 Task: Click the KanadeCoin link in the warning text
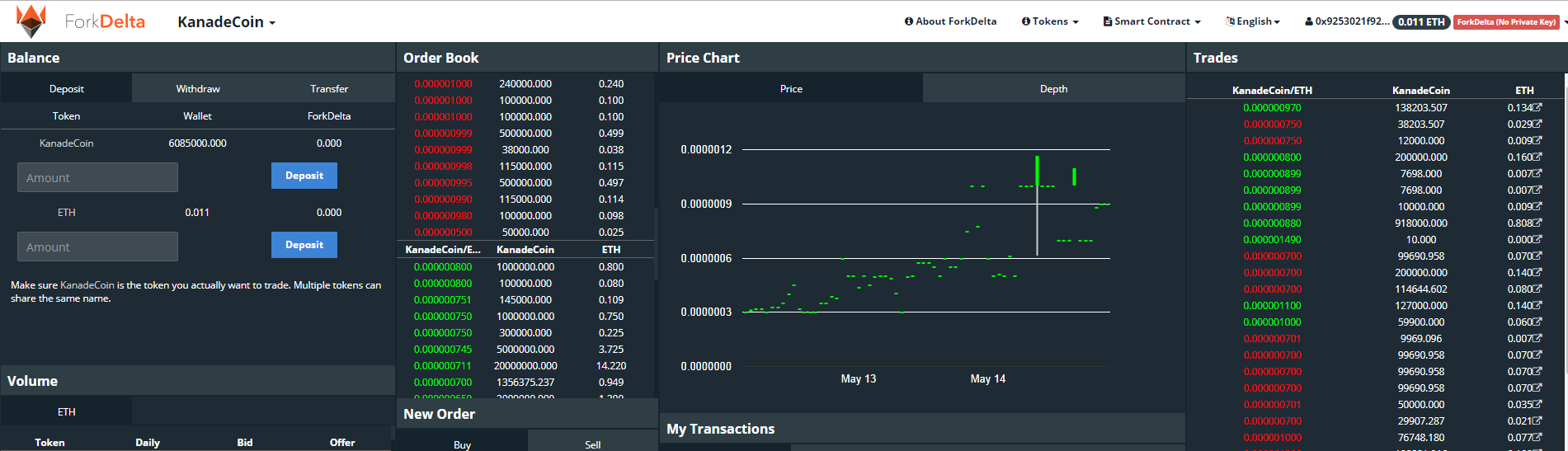pos(87,285)
